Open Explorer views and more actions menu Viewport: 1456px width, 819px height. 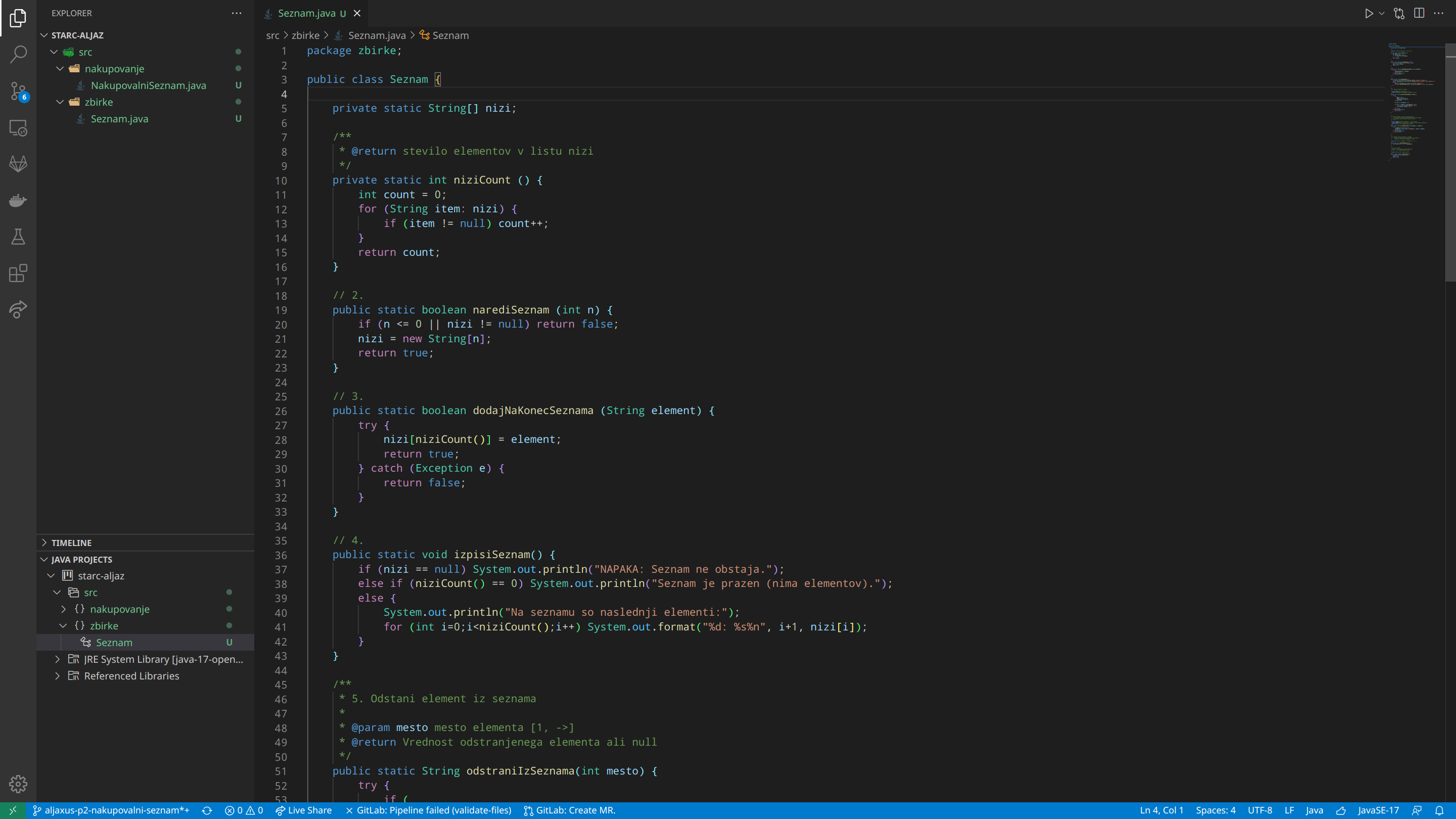236,13
